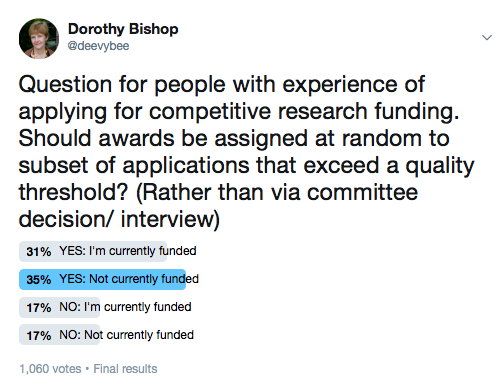The image size is (500, 386).
Task: Click the Final results label
Action: coord(125,369)
